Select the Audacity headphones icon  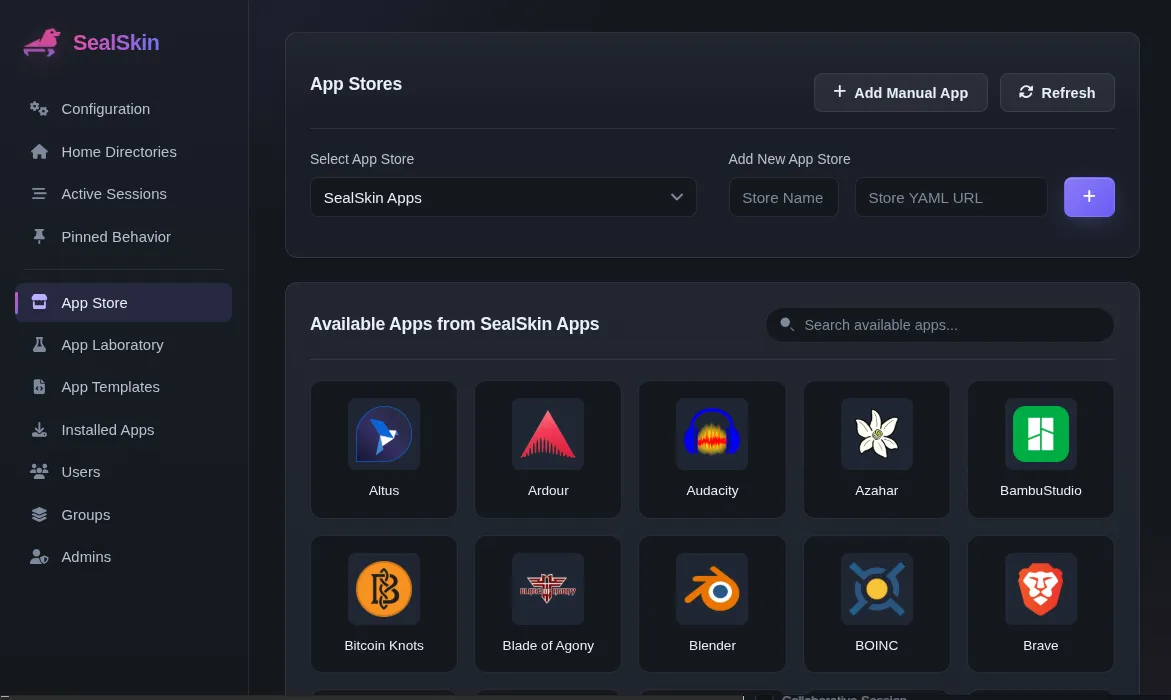tap(712, 434)
